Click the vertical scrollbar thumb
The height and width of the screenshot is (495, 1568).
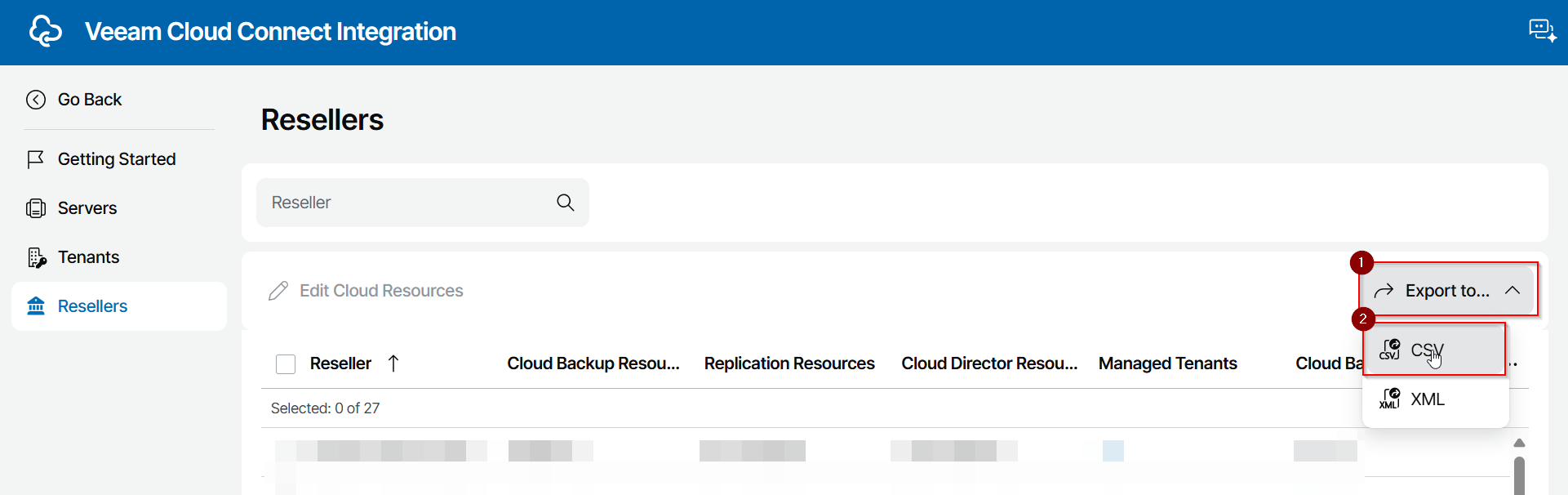pos(1519,475)
